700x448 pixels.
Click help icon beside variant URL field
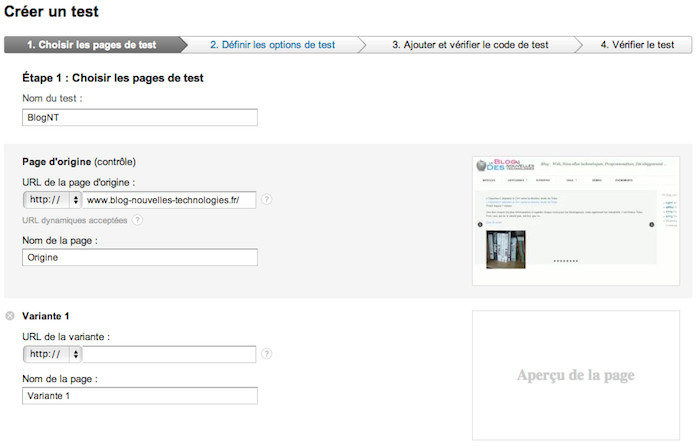[x=266, y=354]
